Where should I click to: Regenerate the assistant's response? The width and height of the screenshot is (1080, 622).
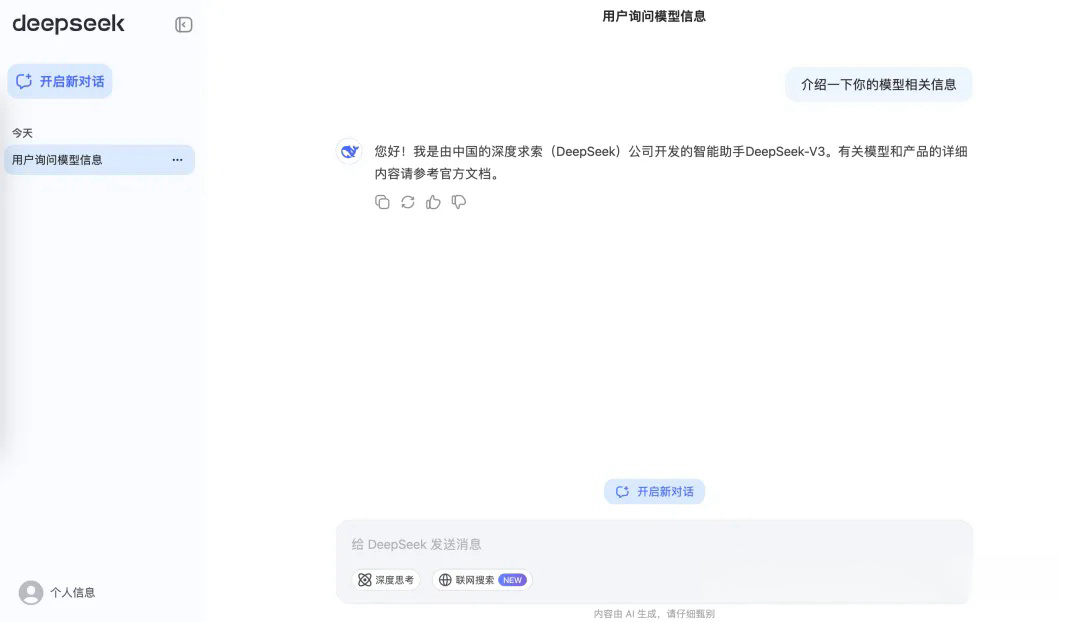pyautogui.click(x=408, y=202)
